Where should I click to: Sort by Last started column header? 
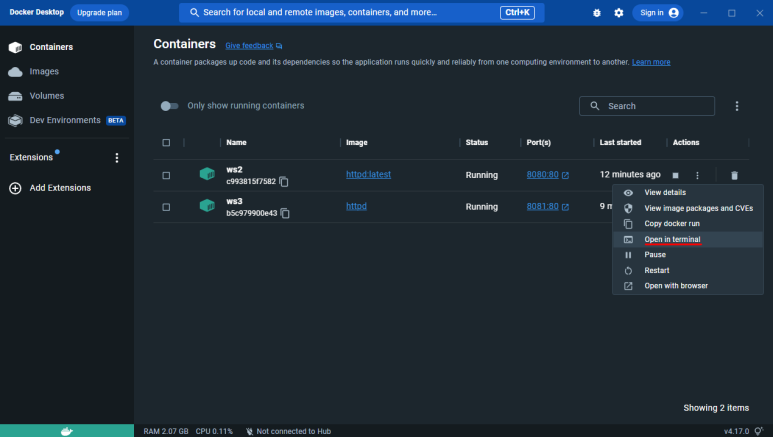pyautogui.click(x=620, y=143)
